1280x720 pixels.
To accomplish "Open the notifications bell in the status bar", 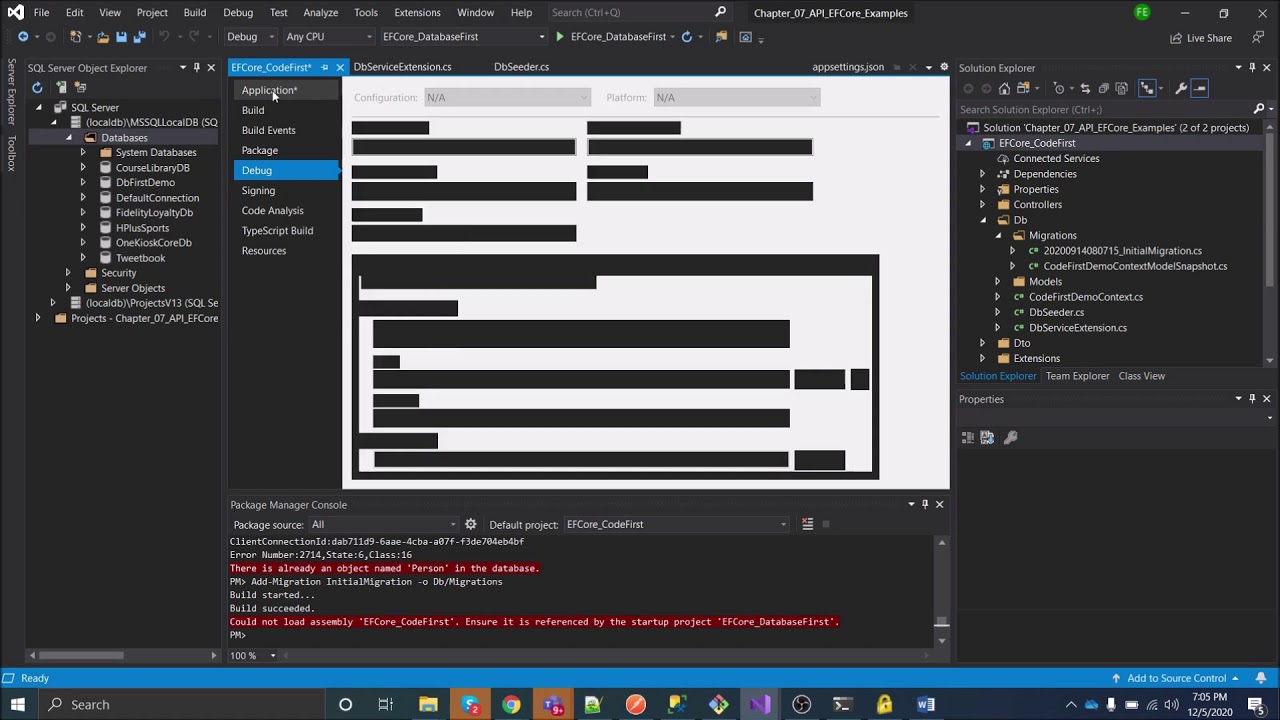I will coord(1260,678).
